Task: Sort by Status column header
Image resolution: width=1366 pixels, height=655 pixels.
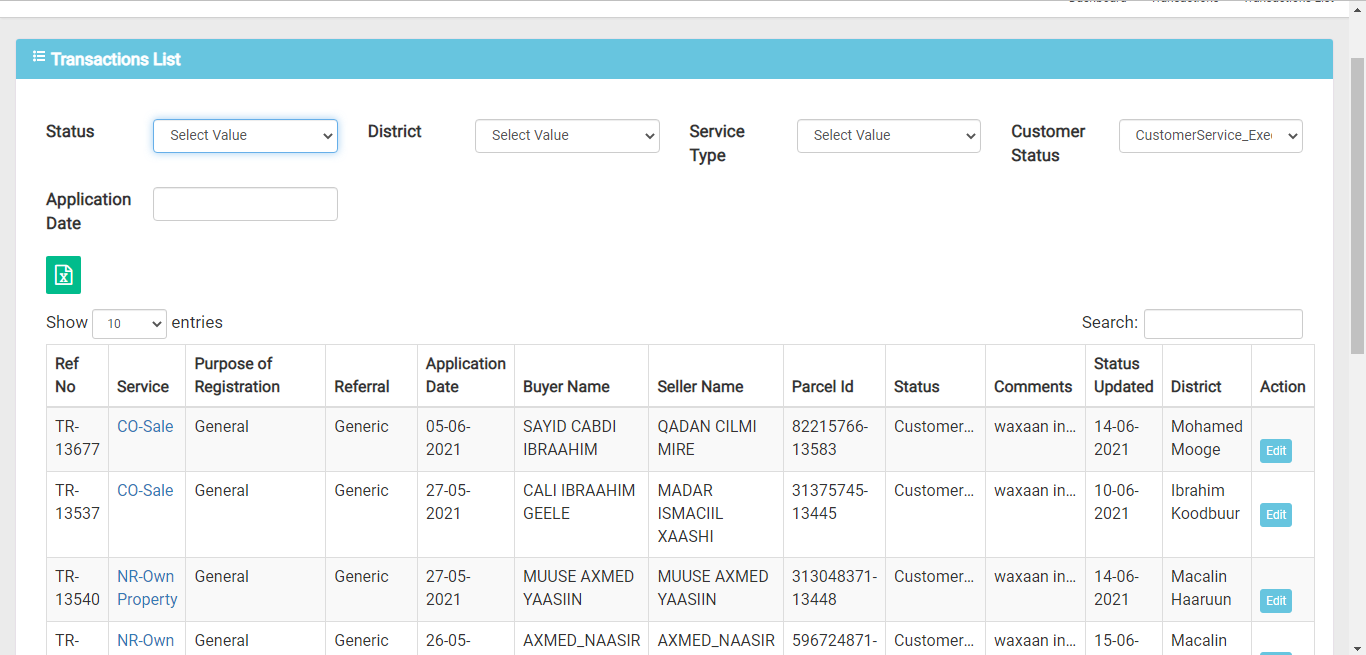Action: click(x=936, y=375)
